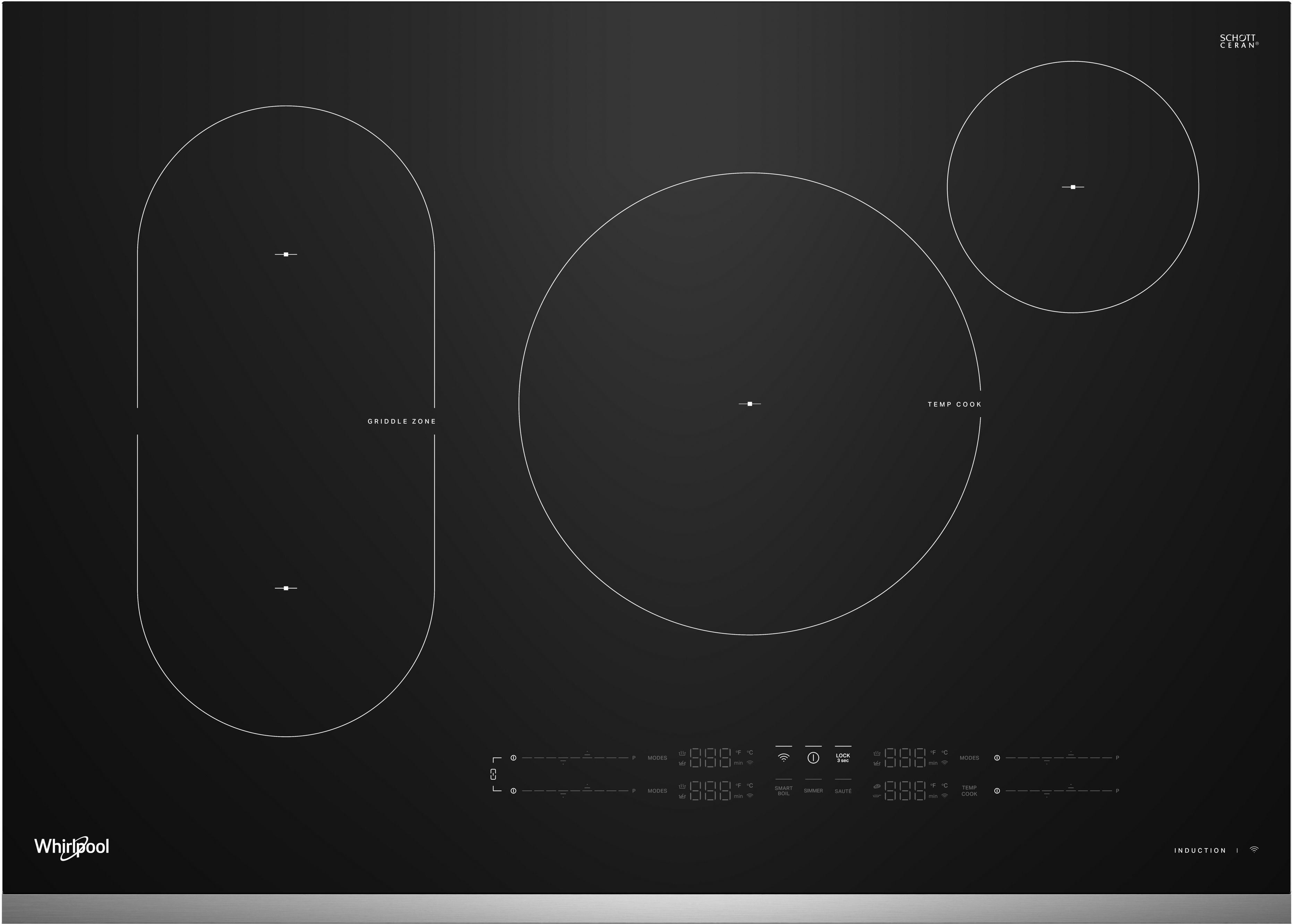Viewport: 1293px width, 924px height.
Task: Tap the lower-left burner power icon
Action: [x=513, y=791]
